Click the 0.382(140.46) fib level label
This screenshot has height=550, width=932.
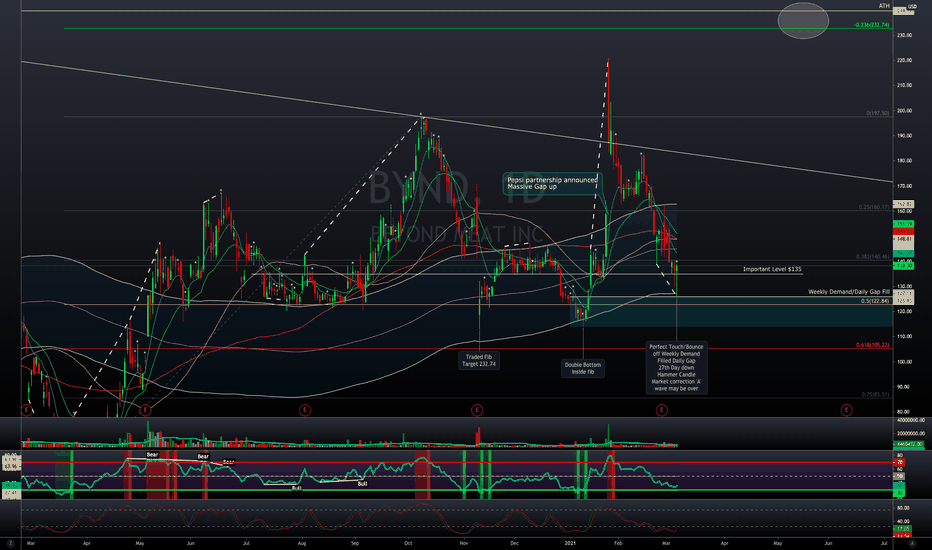click(873, 257)
